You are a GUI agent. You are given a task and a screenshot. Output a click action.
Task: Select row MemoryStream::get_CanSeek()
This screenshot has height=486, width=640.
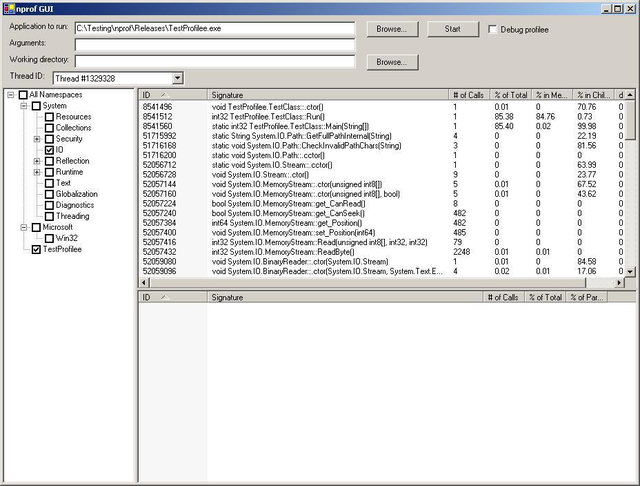(382, 213)
